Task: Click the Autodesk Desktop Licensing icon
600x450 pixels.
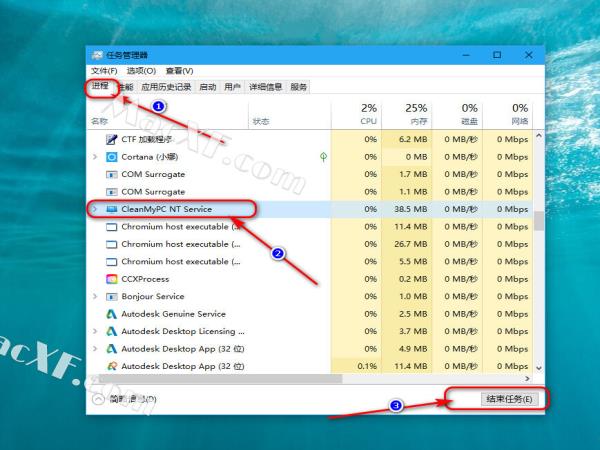Action: point(111,331)
